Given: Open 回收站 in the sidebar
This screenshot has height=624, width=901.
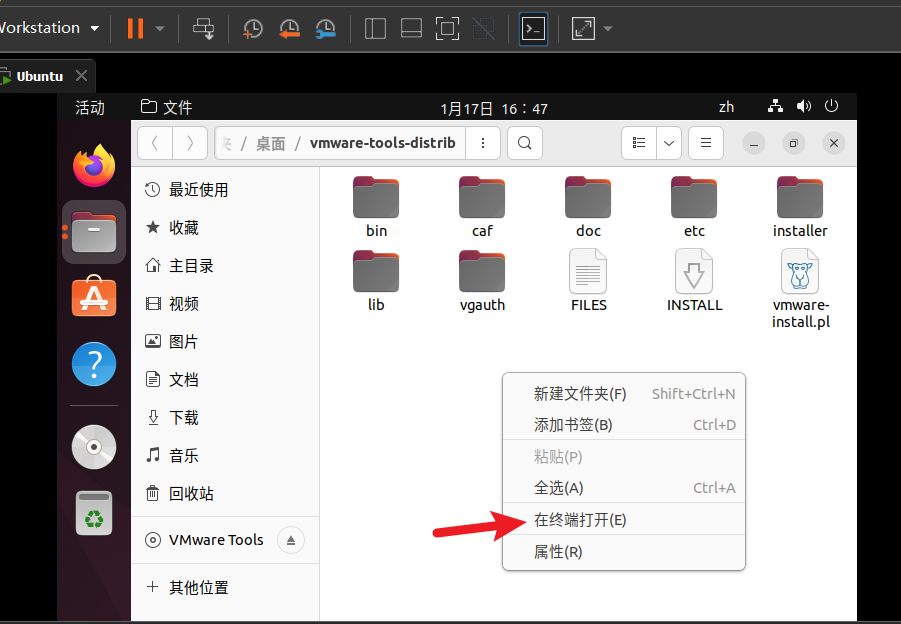Looking at the screenshot, I should pyautogui.click(x=225, y=493).
